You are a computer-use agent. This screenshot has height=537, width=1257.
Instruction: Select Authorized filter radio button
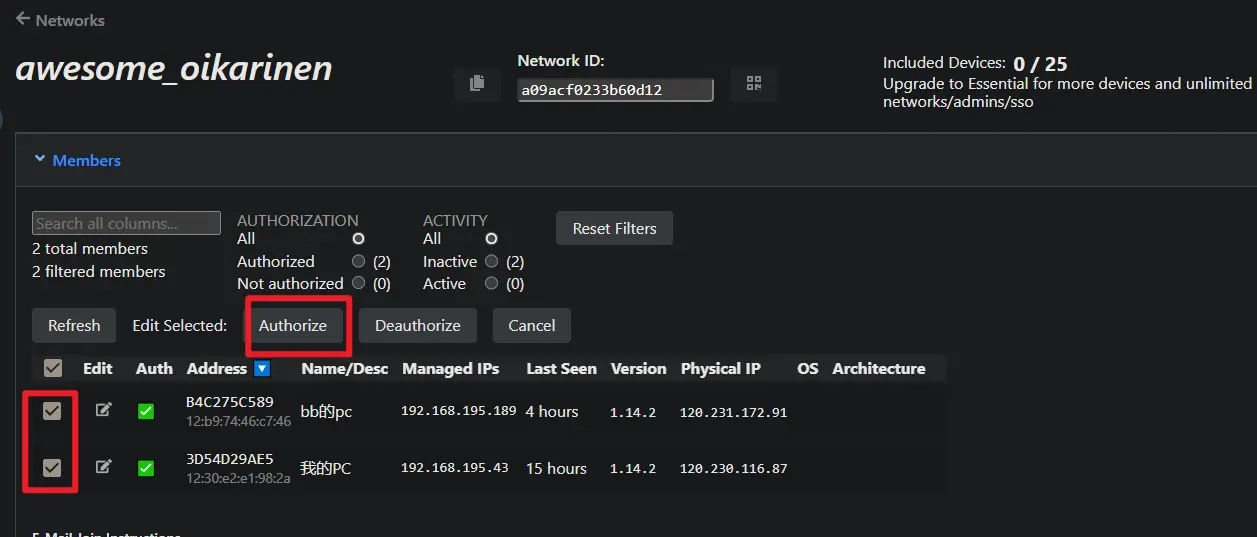click(358, 262)
